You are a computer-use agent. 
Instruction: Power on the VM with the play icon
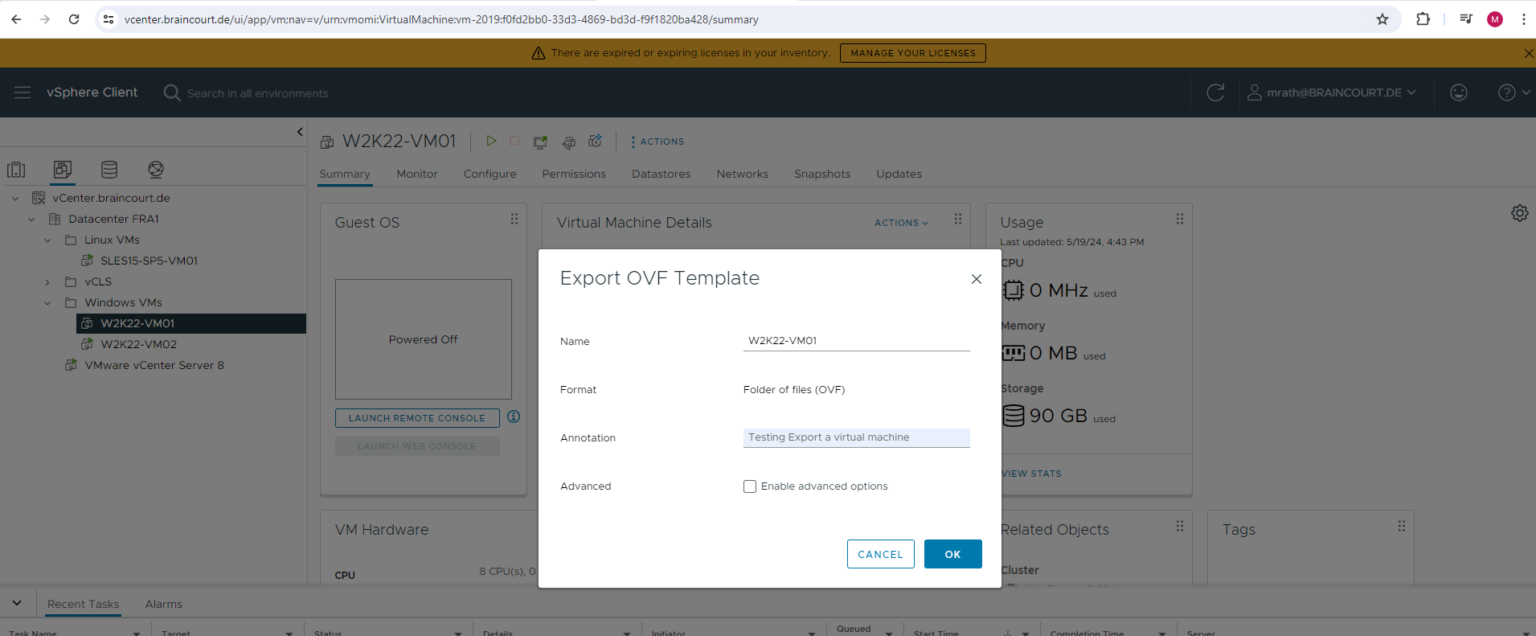point(491,141)
